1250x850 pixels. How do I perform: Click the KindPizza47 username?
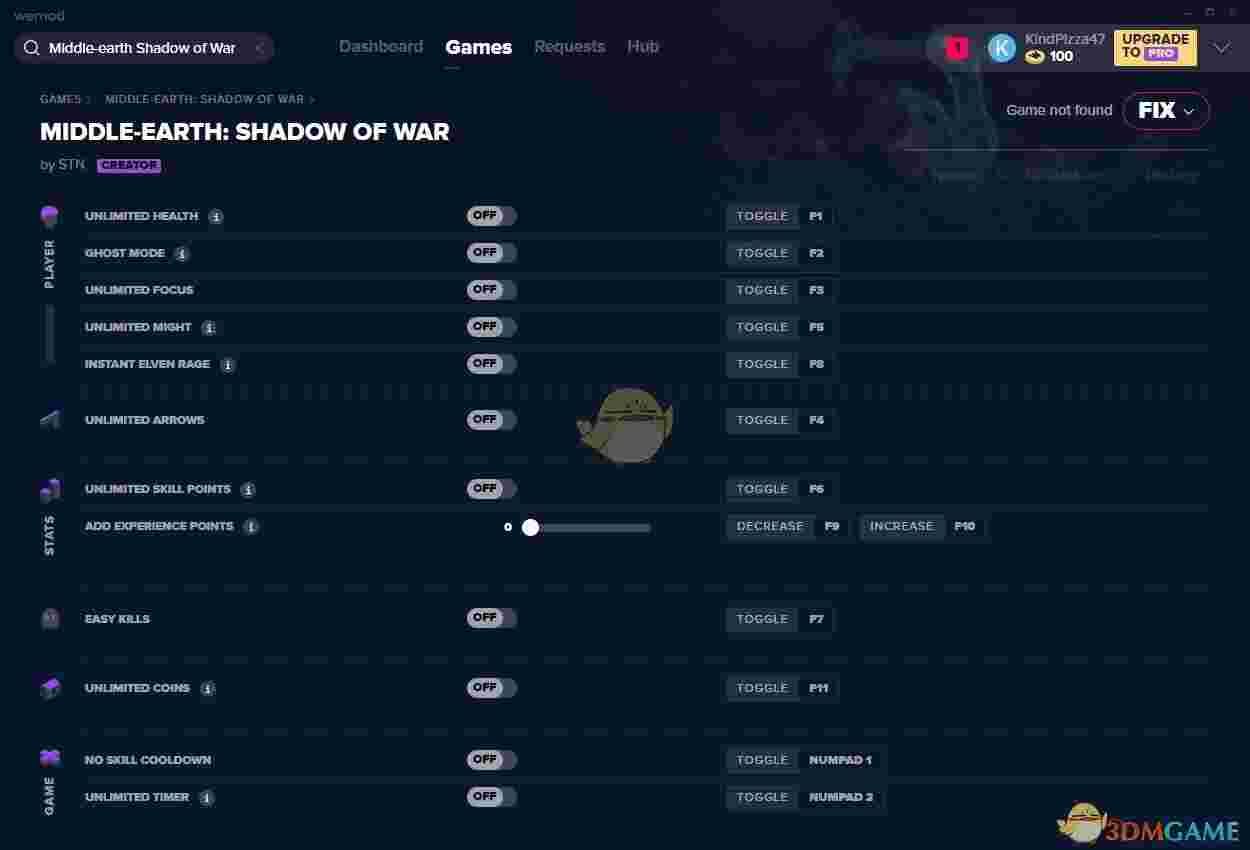tap(1065, 39)
